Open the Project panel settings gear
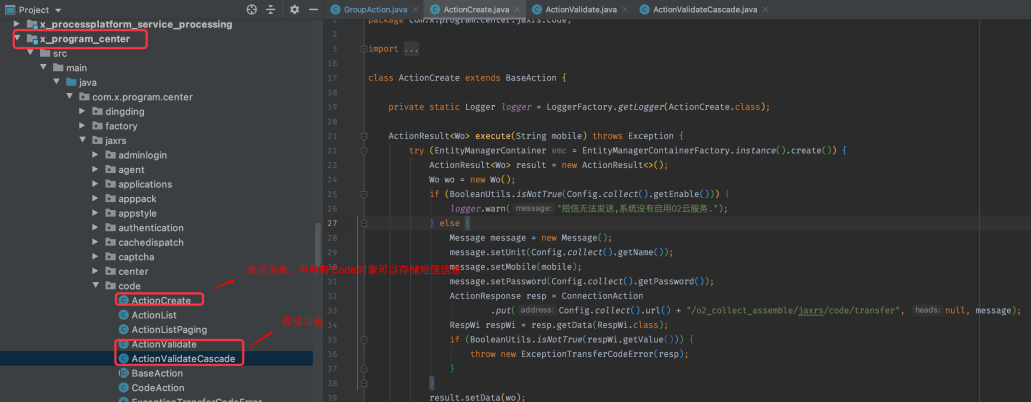Image resolution: width=1031 pixels, height=402 pixels. pos(295,10)
